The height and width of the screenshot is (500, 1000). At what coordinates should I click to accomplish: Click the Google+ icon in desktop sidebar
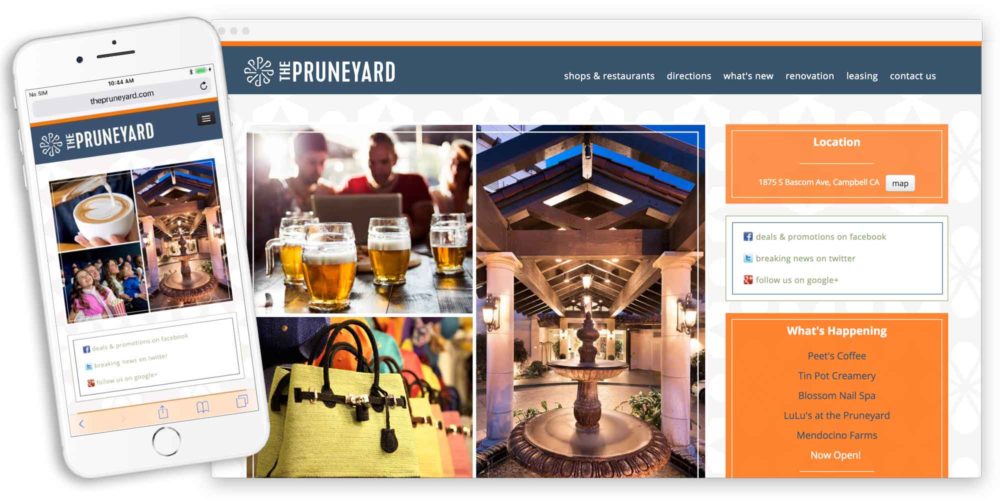pos(748,280)
